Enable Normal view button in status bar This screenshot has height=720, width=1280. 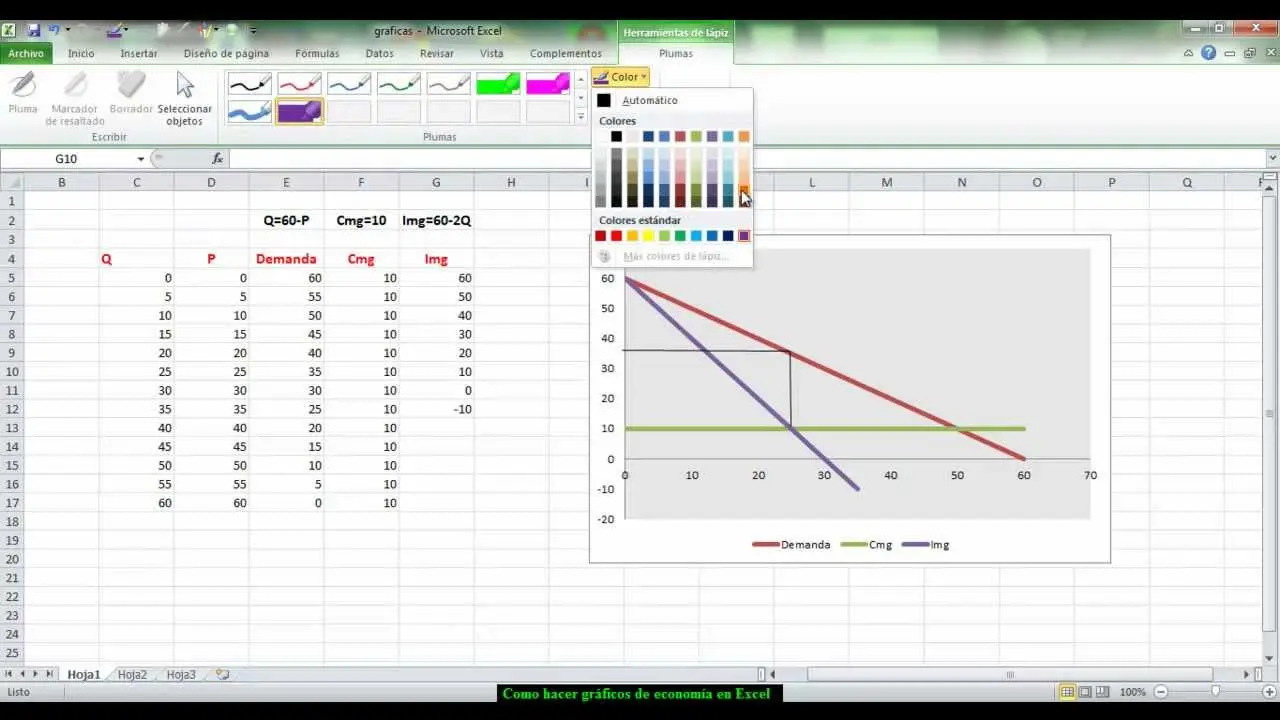1068,692
